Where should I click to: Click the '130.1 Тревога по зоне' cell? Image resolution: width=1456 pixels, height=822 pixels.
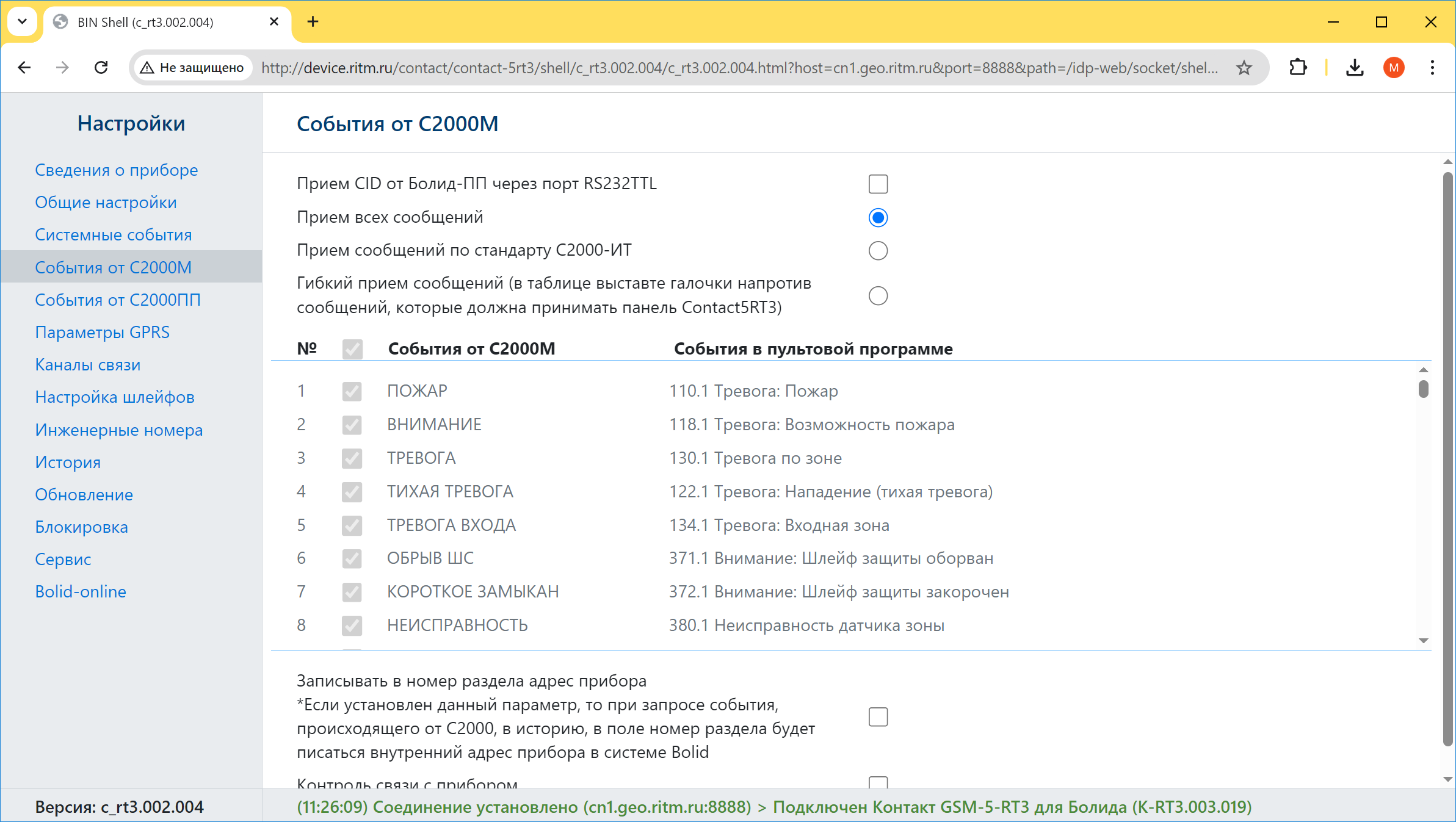755,458
